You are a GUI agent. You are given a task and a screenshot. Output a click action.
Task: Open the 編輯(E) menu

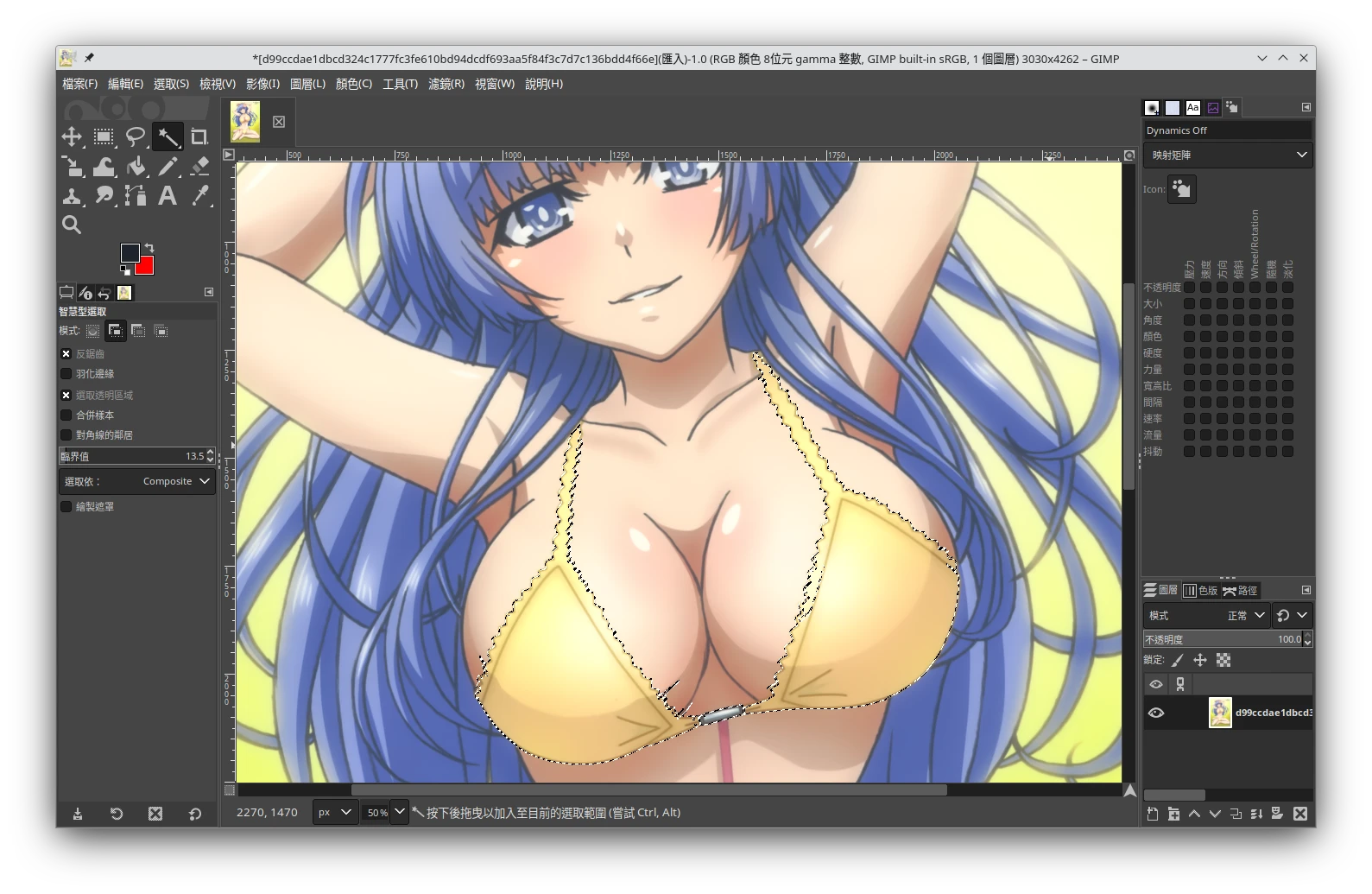[x=125, y=84]
